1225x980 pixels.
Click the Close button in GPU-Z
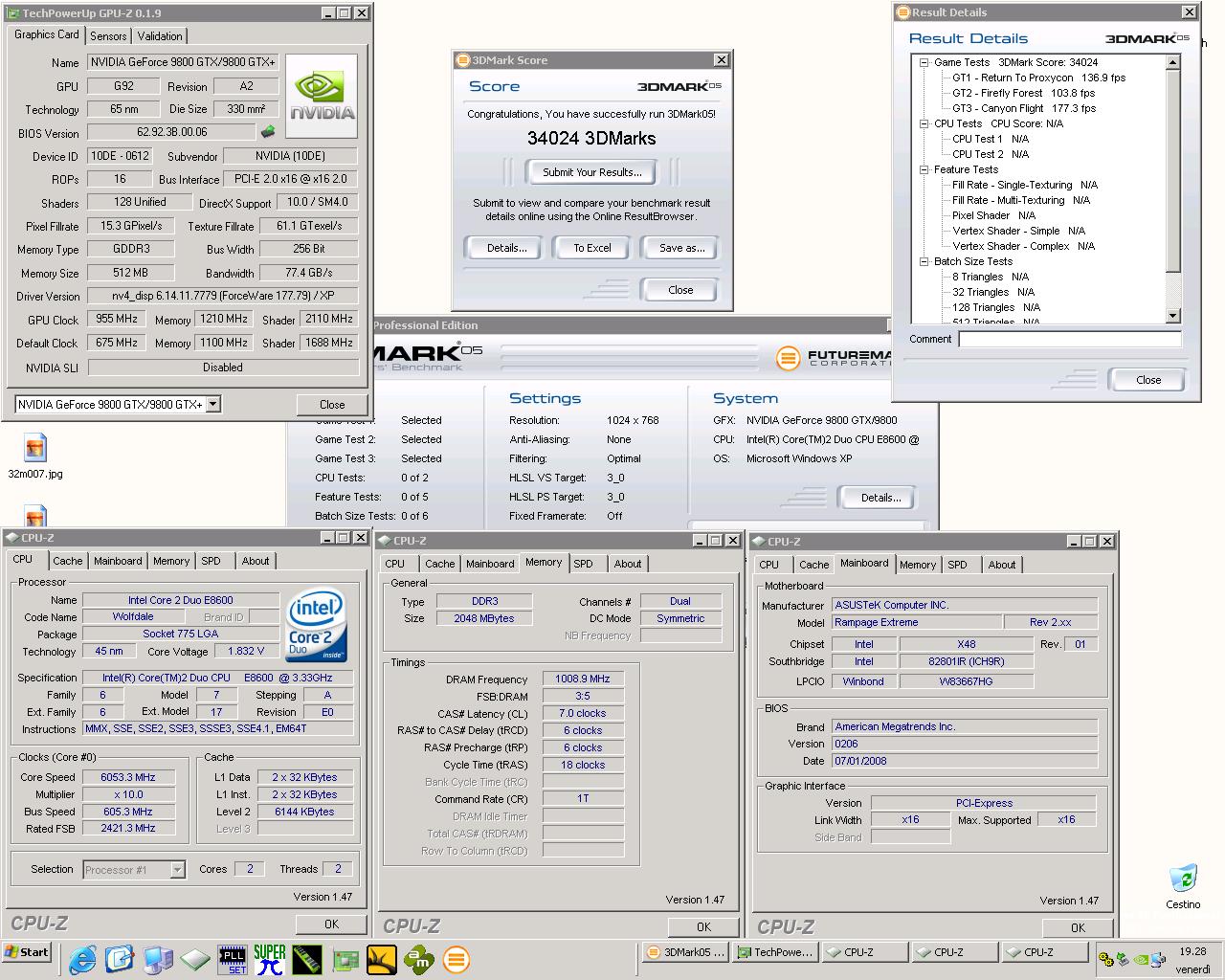click(x=332, y=405)
